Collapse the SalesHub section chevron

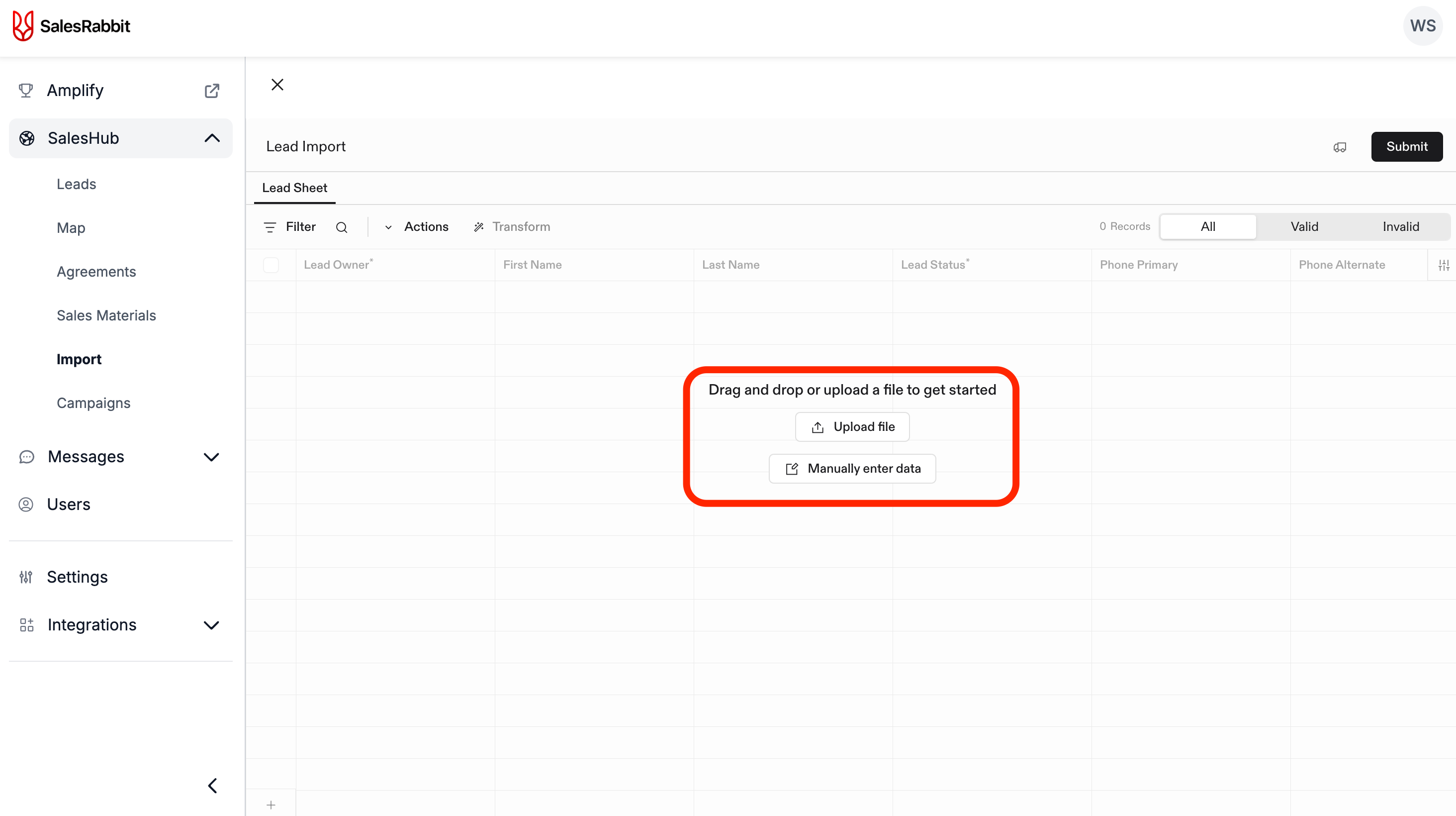tap(212, 138)
